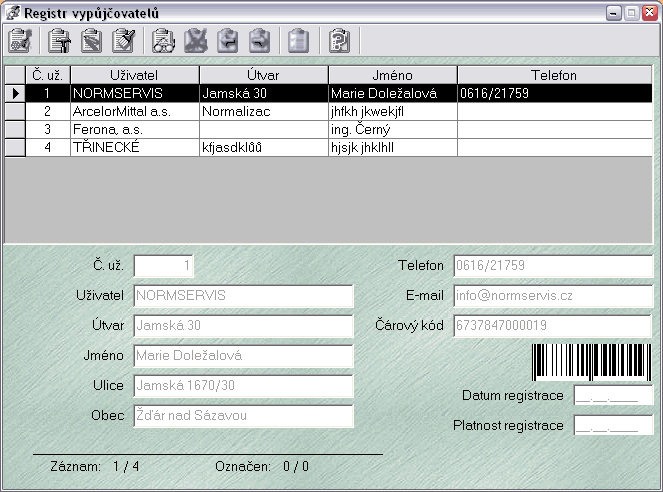Click the first clipboard-with-wheel toolbar icon
Image resolution: width=663 pixels, height=492 pixels.
pyautogui.click(x=20, y=41)
